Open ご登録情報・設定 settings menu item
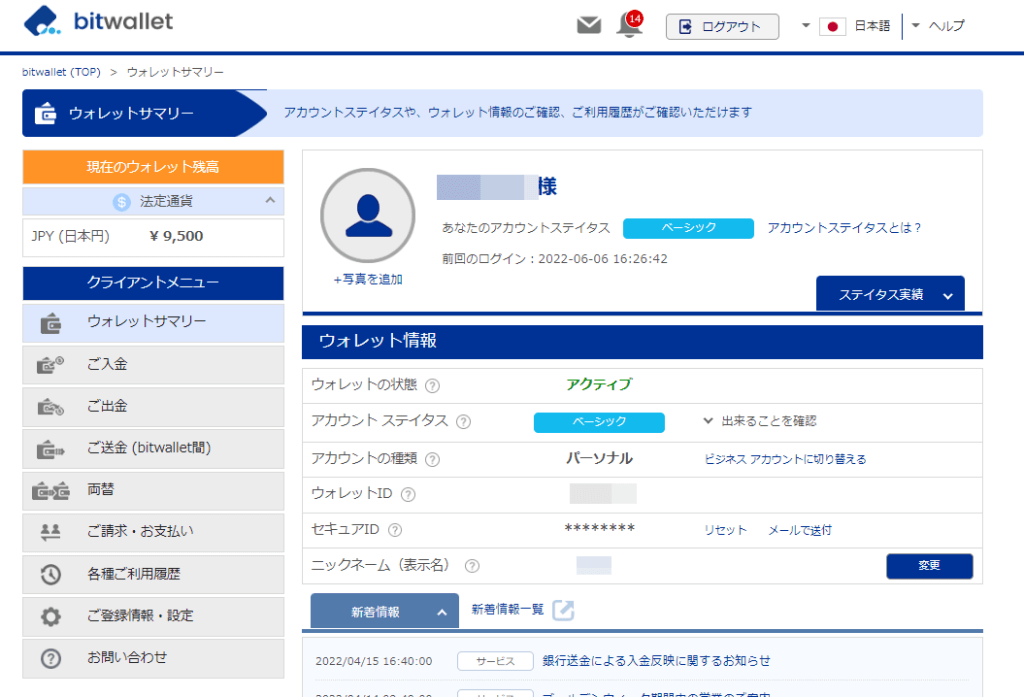This screenshot has height=697, width=1024. (x=153, y=616)
